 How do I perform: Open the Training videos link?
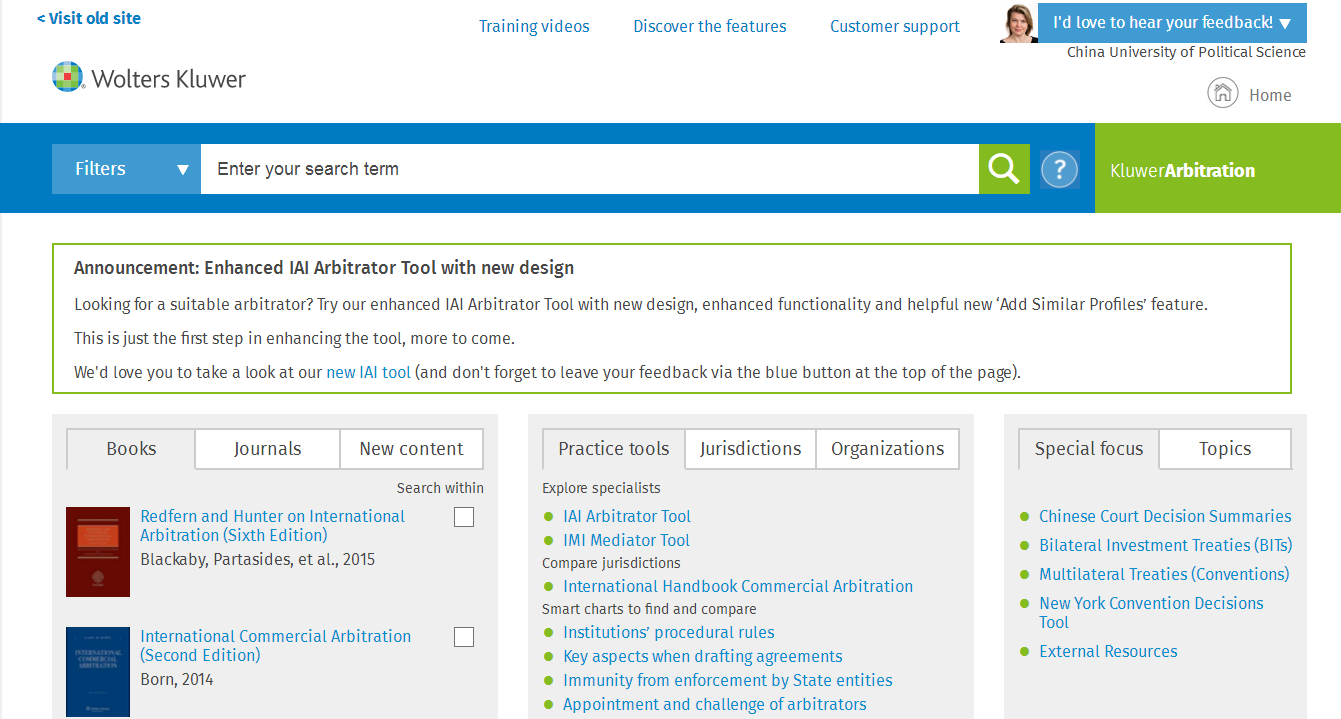pyautogui.click(x=534, y=26)
